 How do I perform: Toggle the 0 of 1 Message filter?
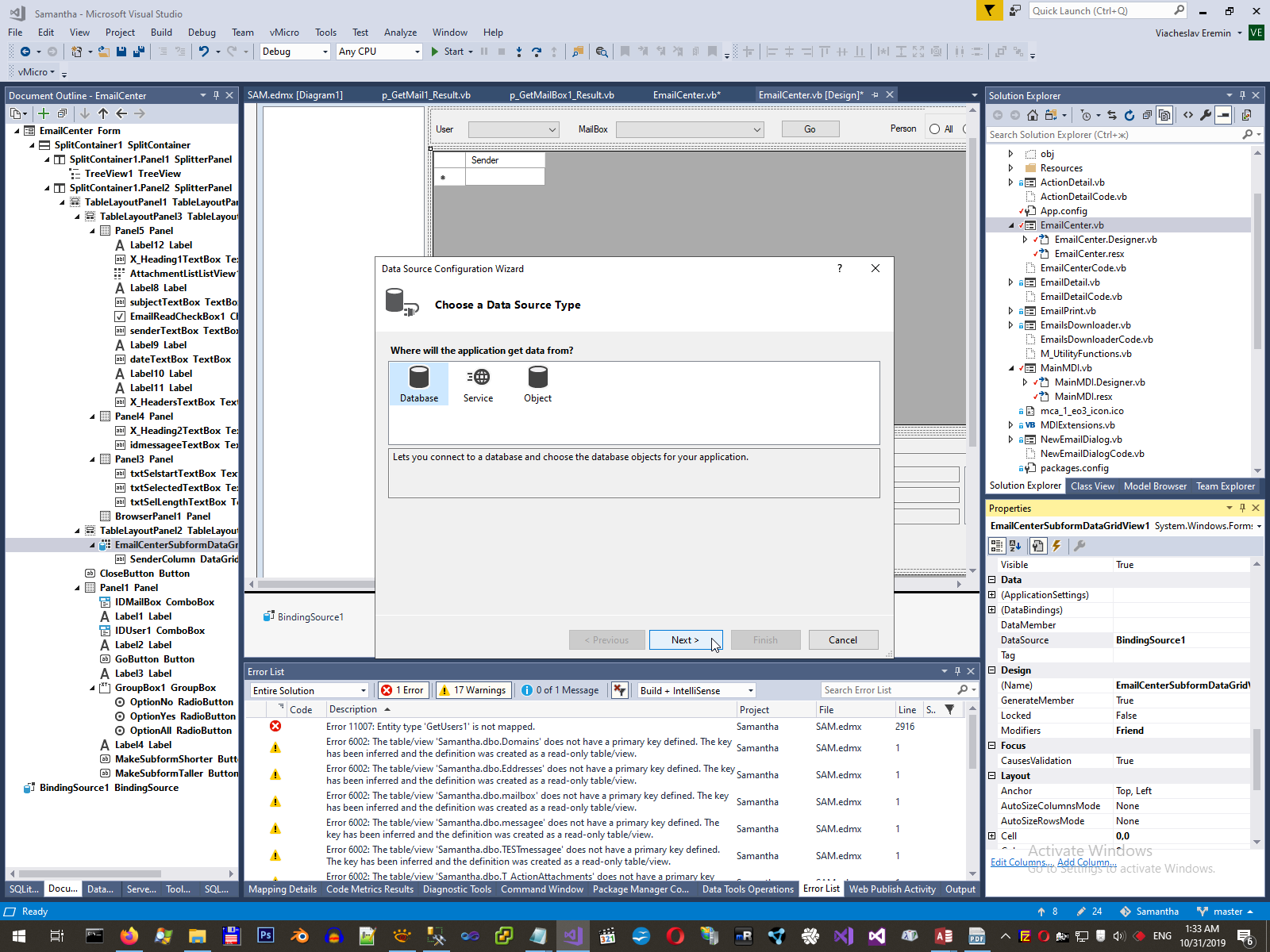(561, 690)
